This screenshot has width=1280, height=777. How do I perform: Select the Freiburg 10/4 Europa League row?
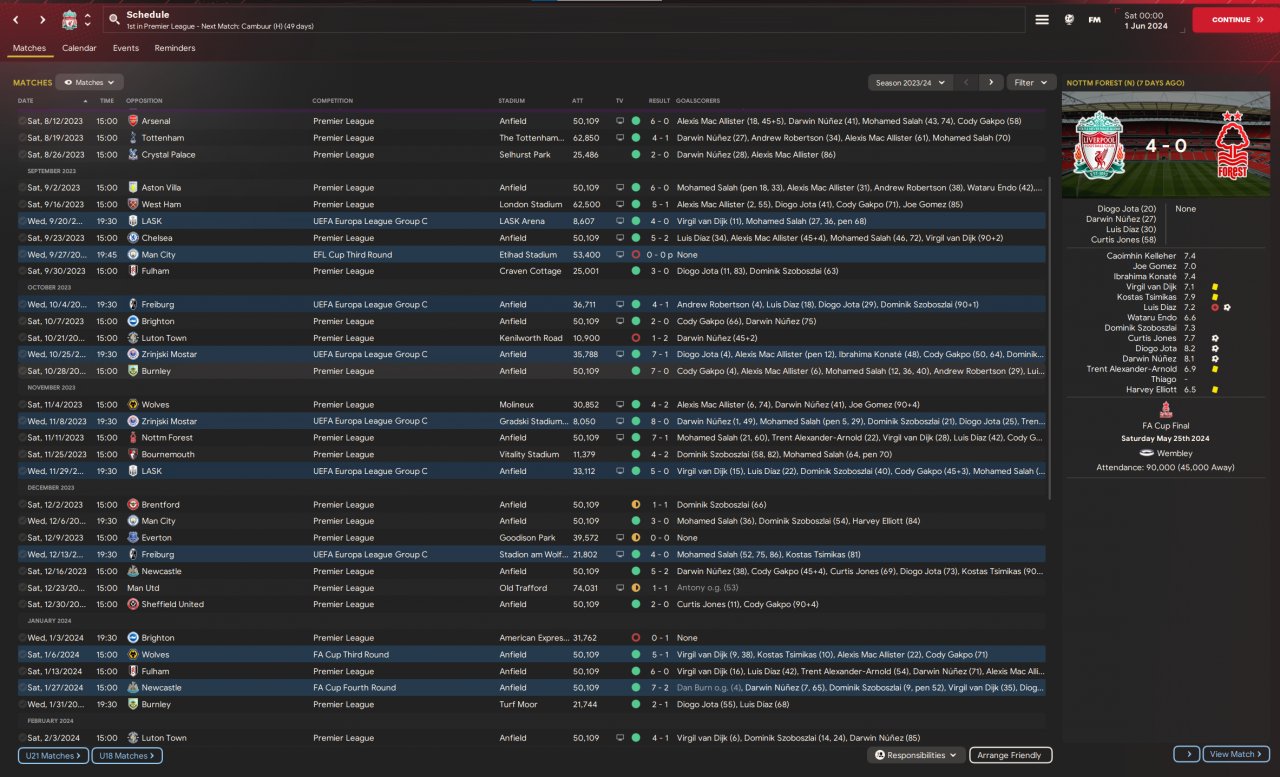tap(531, 305)
